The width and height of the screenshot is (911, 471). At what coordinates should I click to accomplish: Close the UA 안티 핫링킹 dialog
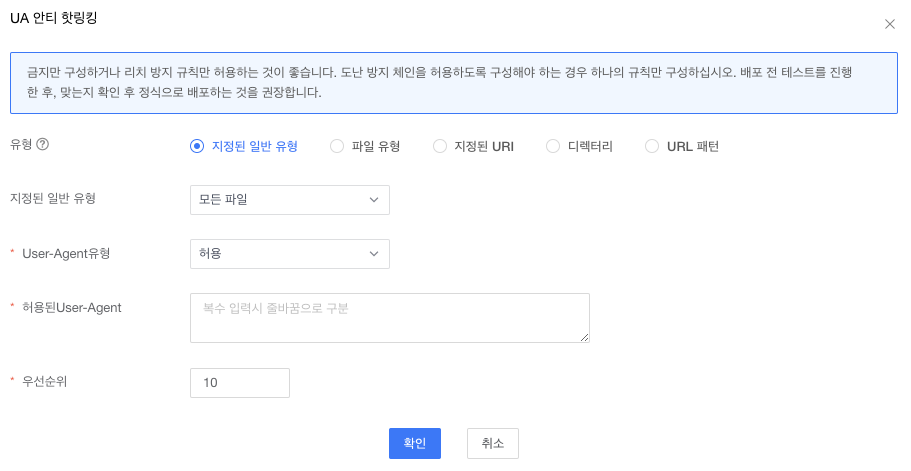[890, 24]
